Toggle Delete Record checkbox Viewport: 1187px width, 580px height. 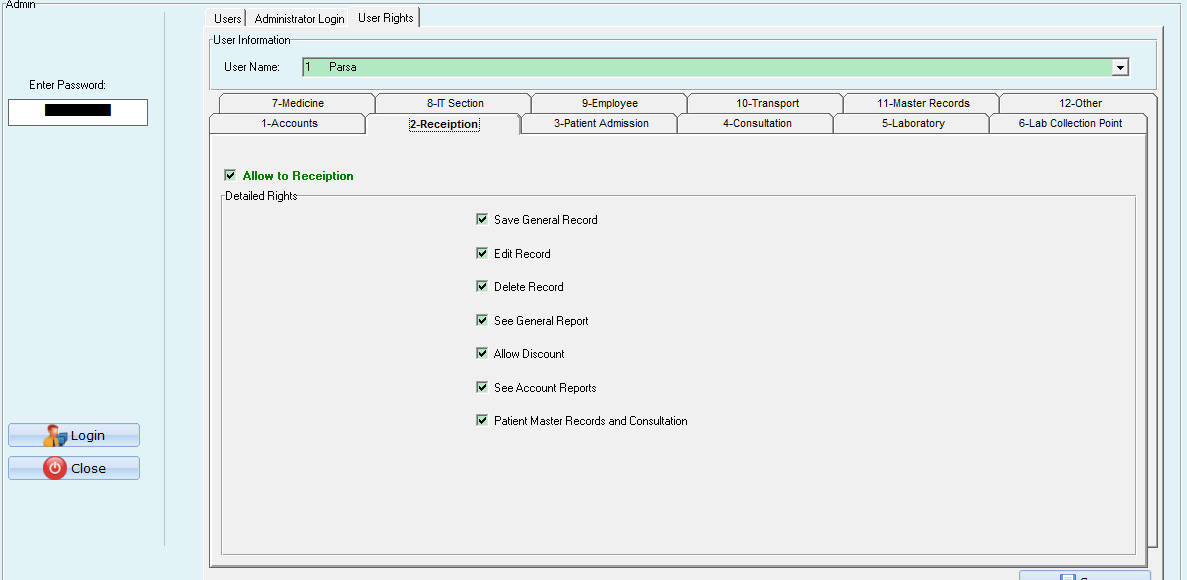(x=481, y=286)
